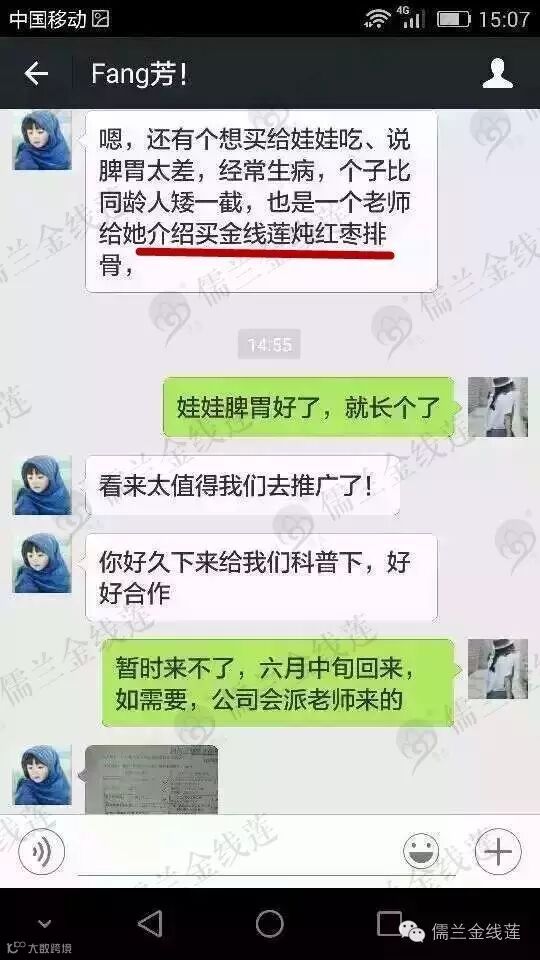
Task: Tap the 14:55 timestamp label
Action: point(270,345)
